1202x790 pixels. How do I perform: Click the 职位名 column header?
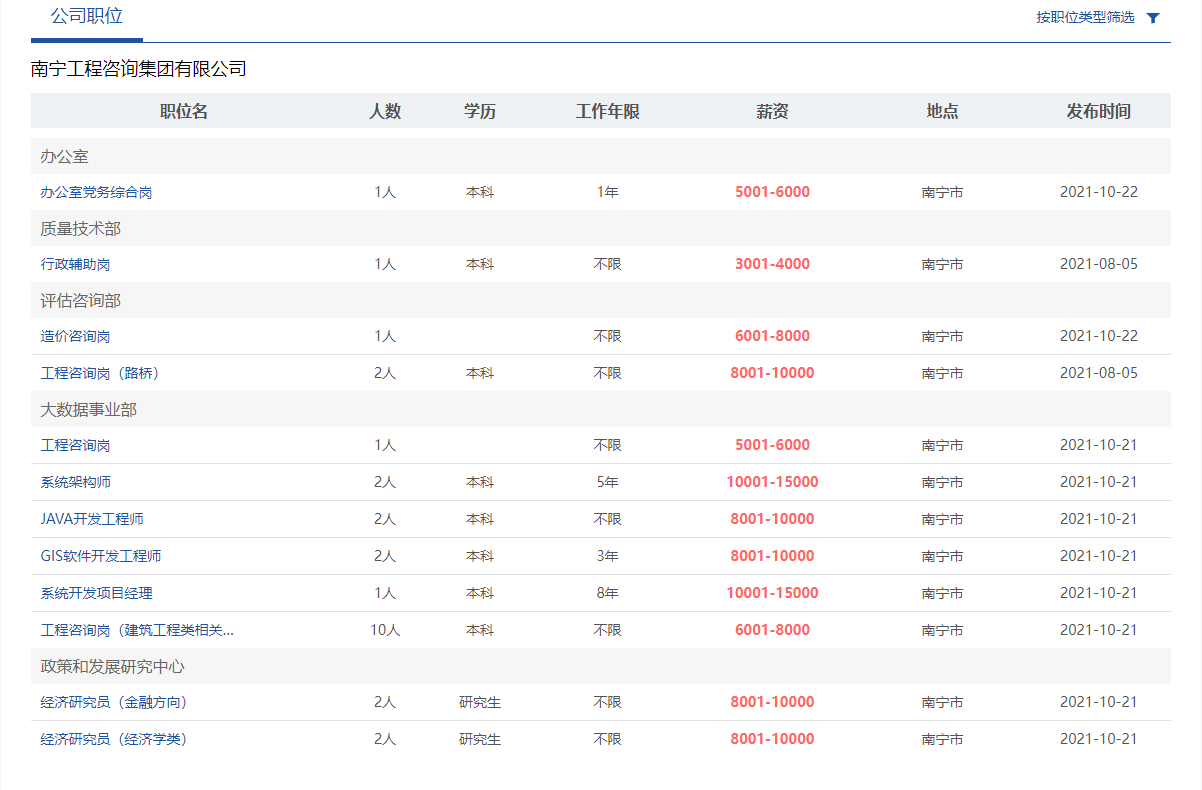[x=184, y=111]
